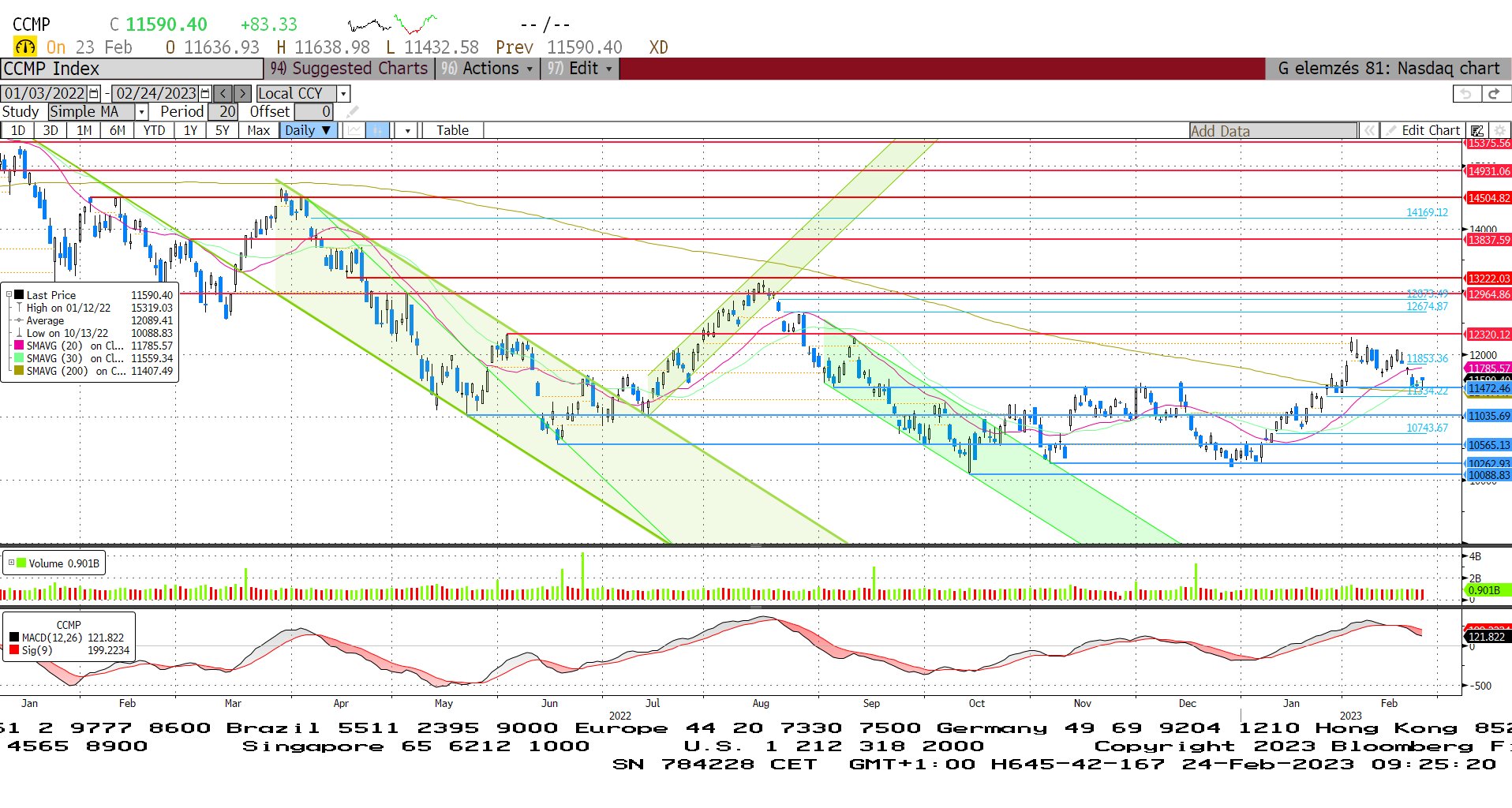Click the 0.901B volume axis label
Image resolution: width=1512 pixels, height=808 pixels.
coord(1488,590)
